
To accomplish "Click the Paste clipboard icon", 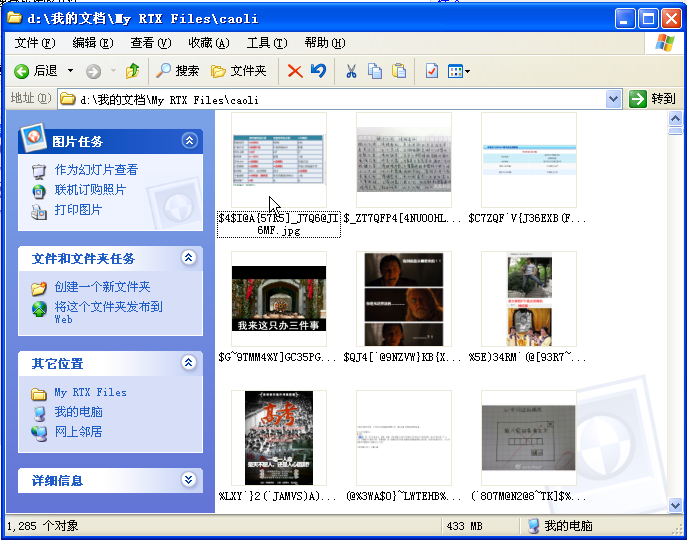I will click(x=399, y=71).
